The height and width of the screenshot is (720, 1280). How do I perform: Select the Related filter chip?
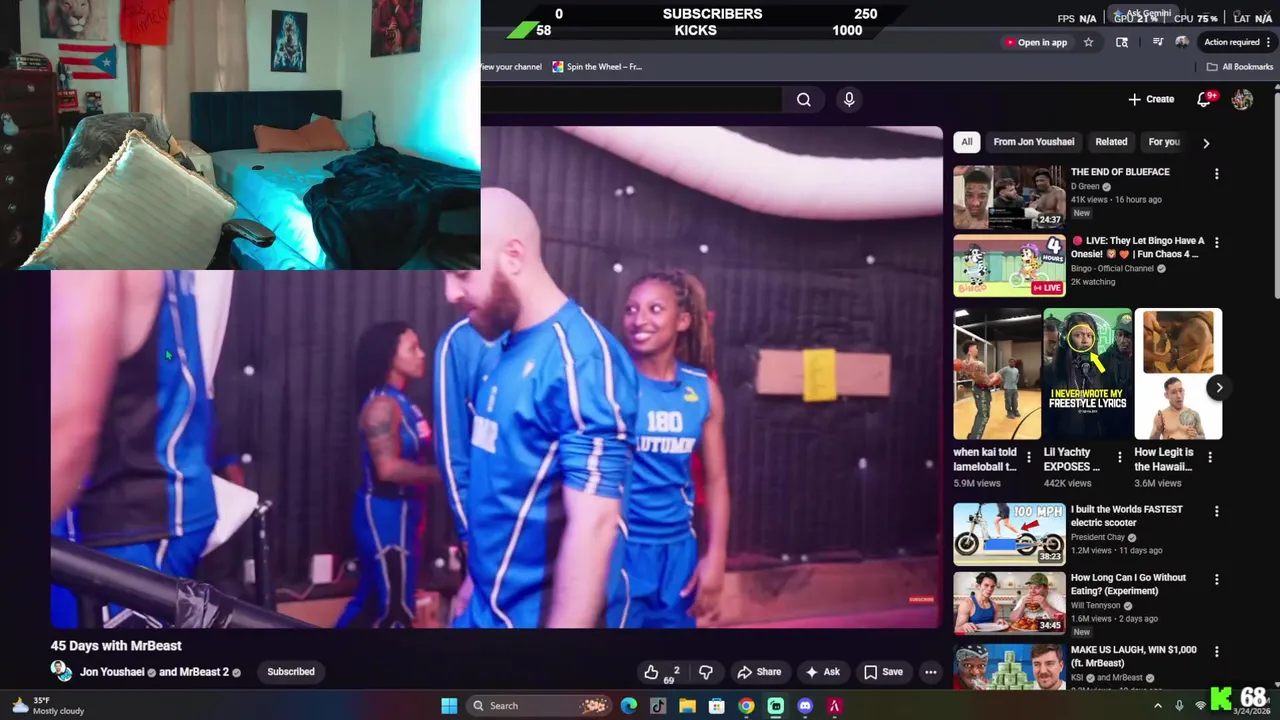(1111, 142)
